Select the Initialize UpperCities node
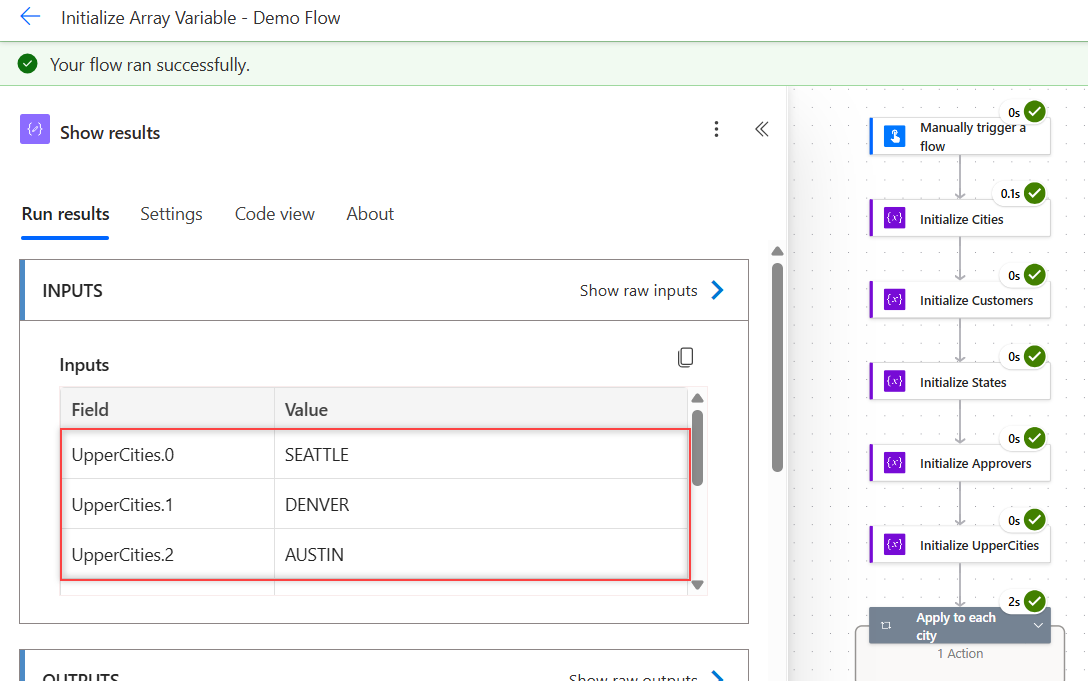This screenshot has width=1088, height=681. coord(960,544)
